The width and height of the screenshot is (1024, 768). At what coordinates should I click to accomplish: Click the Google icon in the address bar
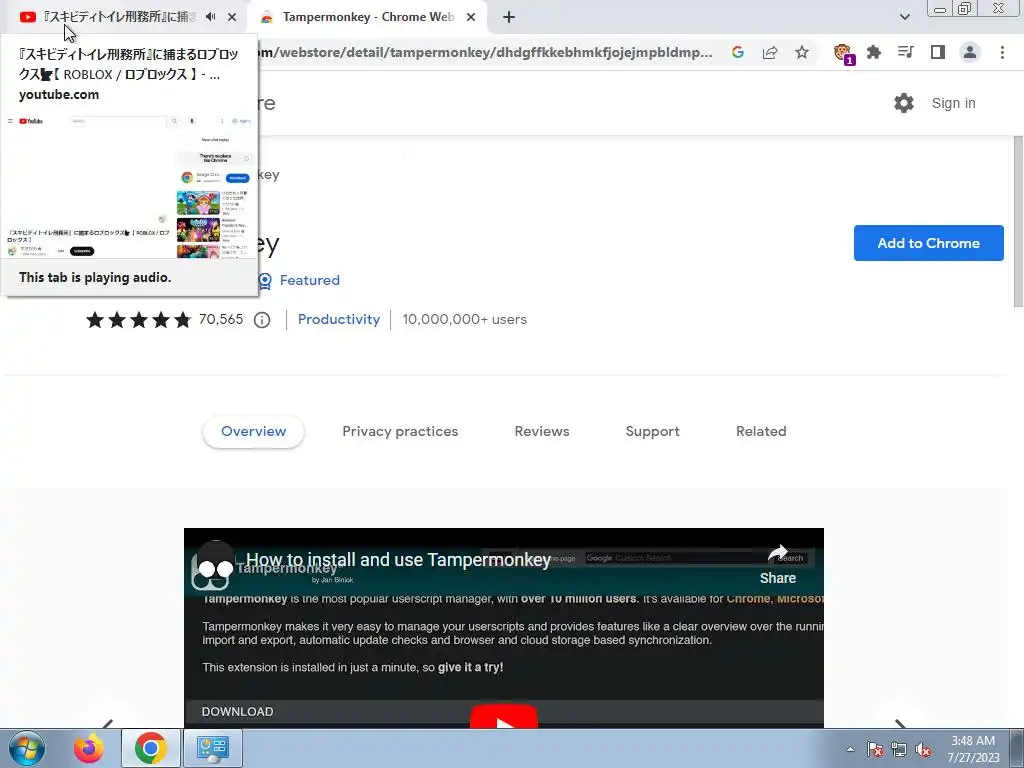coord(738,52)
